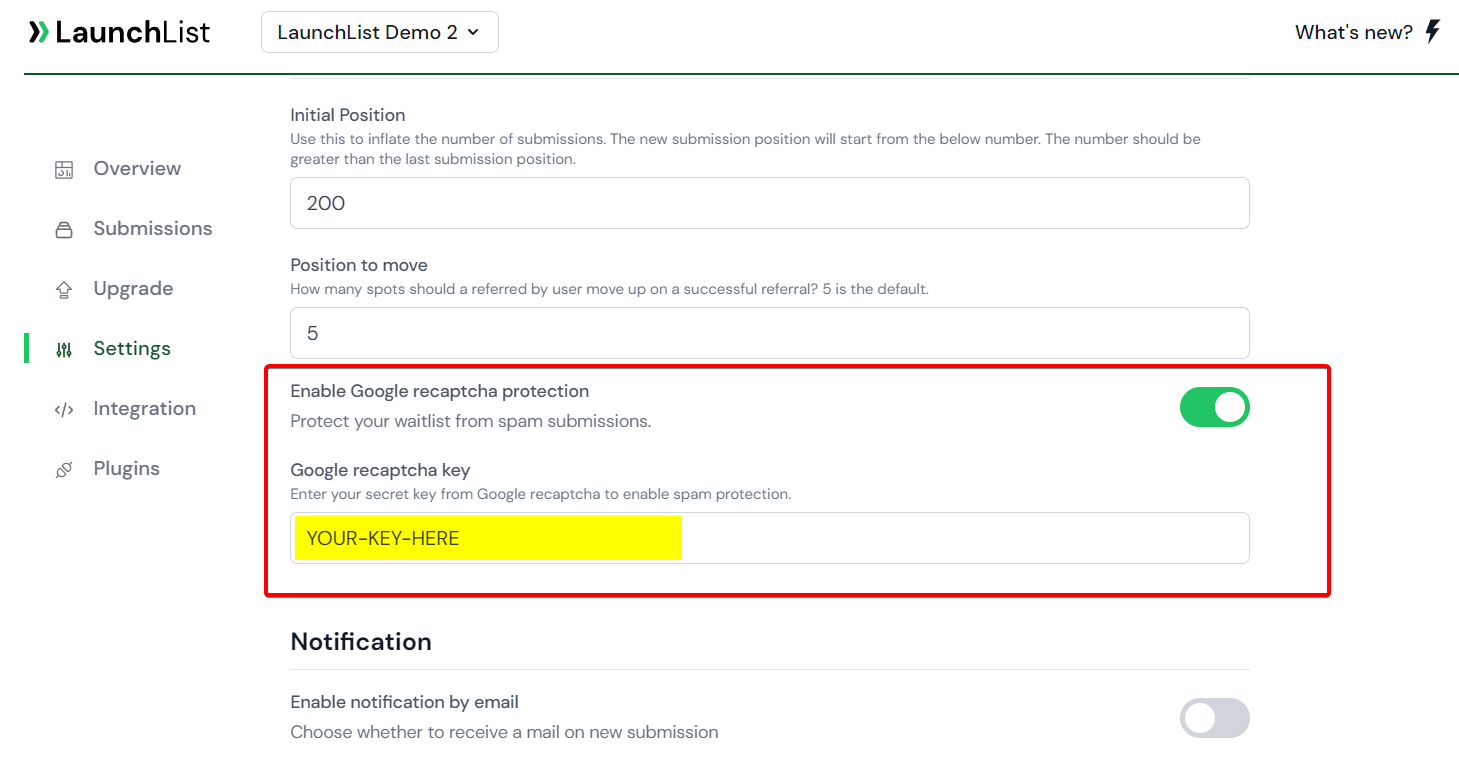Click the Overview grid icon in sidebar

coord(63,168)
